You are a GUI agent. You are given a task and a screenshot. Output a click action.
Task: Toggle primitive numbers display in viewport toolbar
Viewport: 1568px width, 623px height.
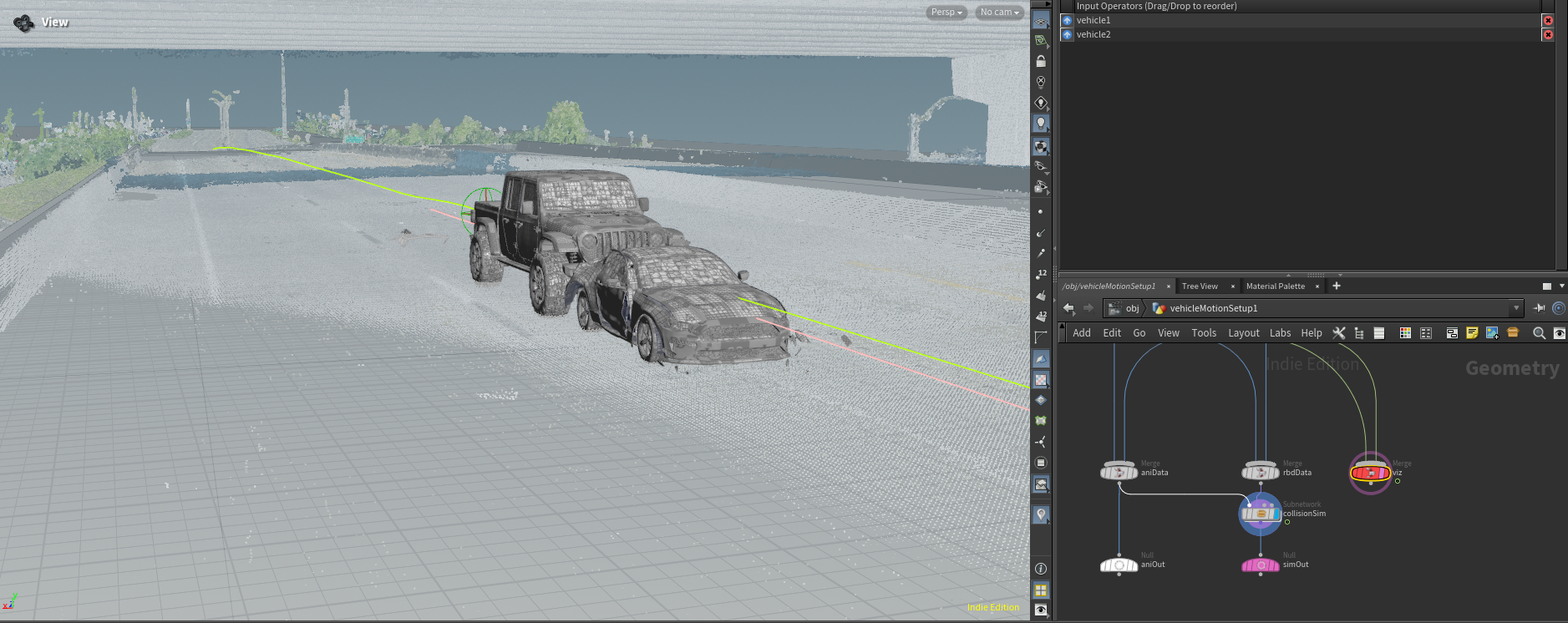tap(1041, 316)
